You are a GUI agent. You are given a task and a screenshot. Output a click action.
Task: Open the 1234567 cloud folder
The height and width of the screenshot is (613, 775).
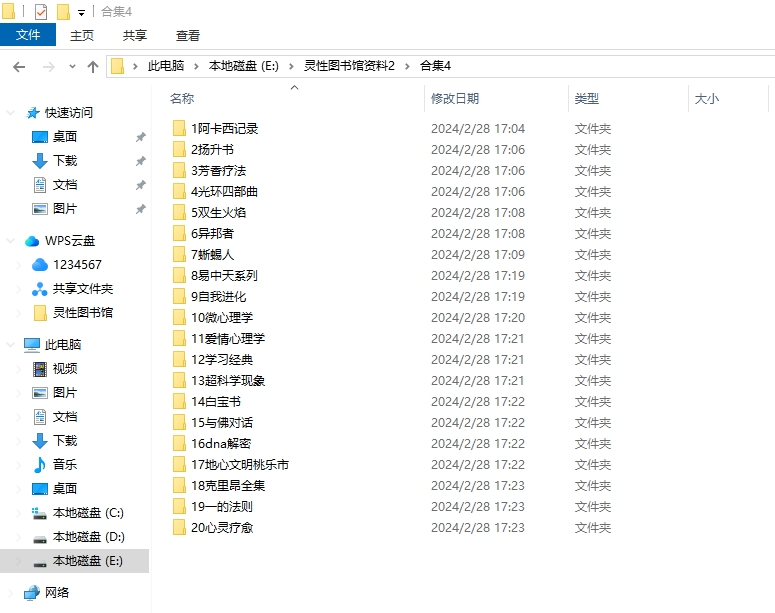77,265
